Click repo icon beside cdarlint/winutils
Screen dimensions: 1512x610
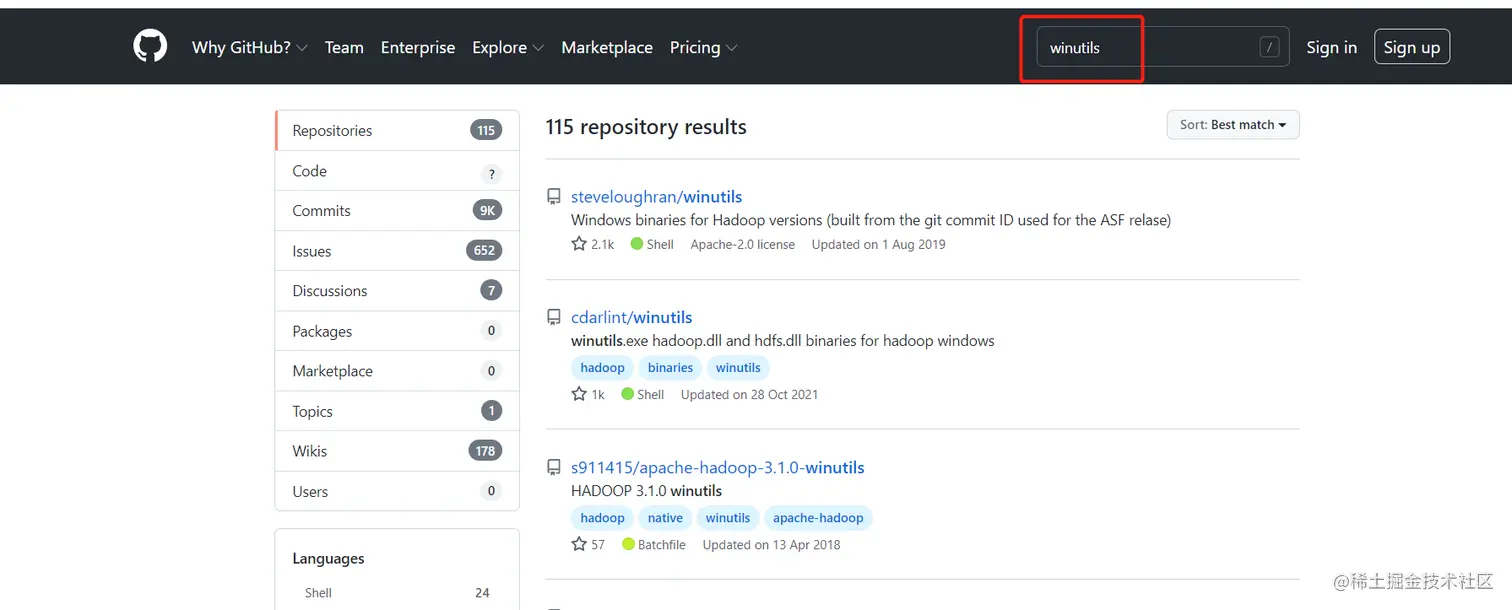coord(553,317)
